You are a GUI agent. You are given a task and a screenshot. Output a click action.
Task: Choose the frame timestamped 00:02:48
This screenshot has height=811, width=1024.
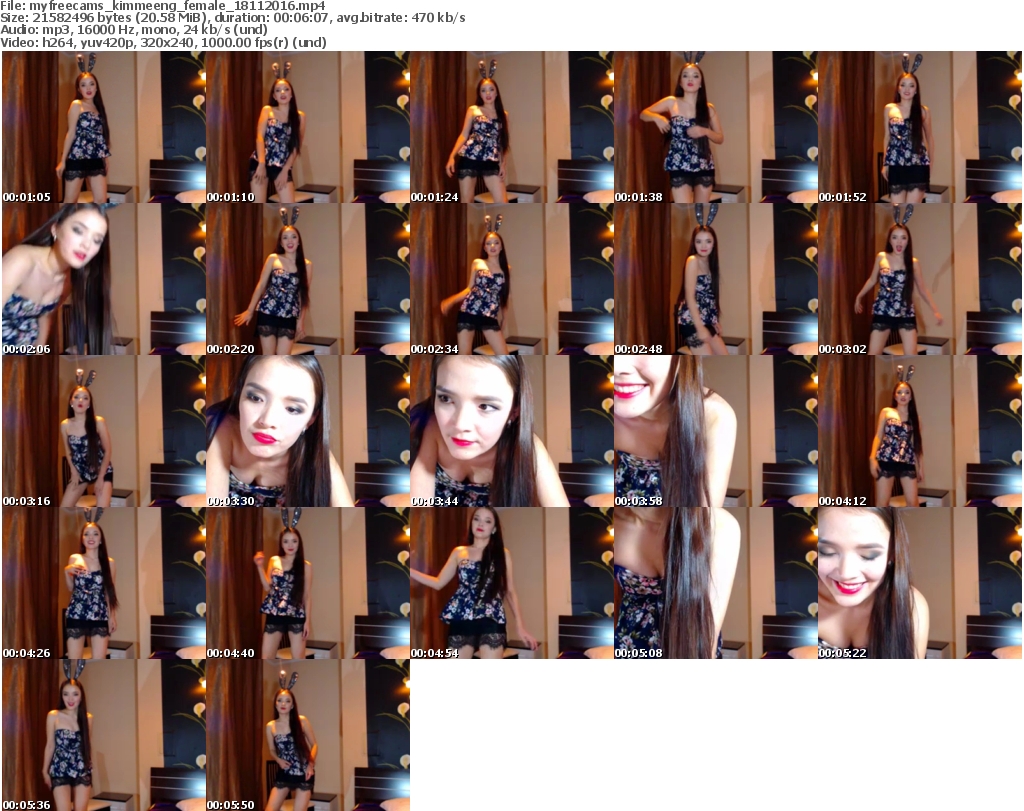(715, 279)
